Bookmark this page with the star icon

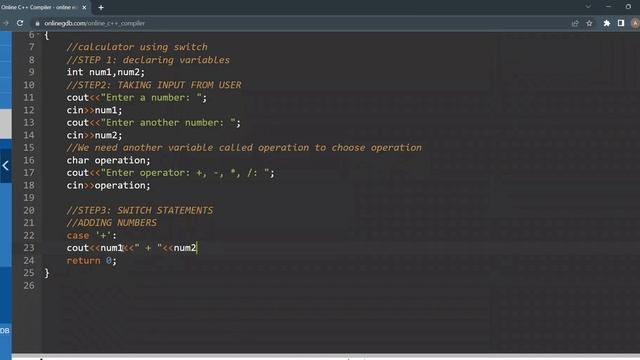(x=589, y=23)
